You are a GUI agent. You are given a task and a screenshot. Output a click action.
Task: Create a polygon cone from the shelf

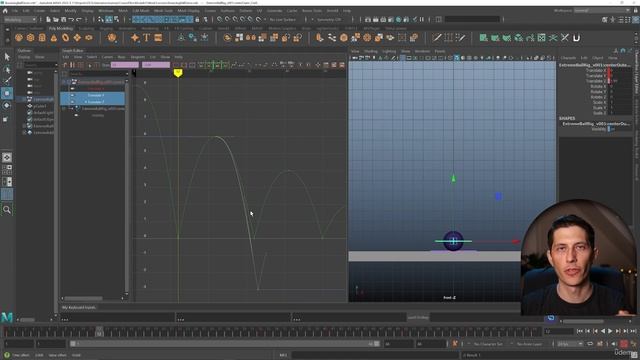tap(54, 38)
